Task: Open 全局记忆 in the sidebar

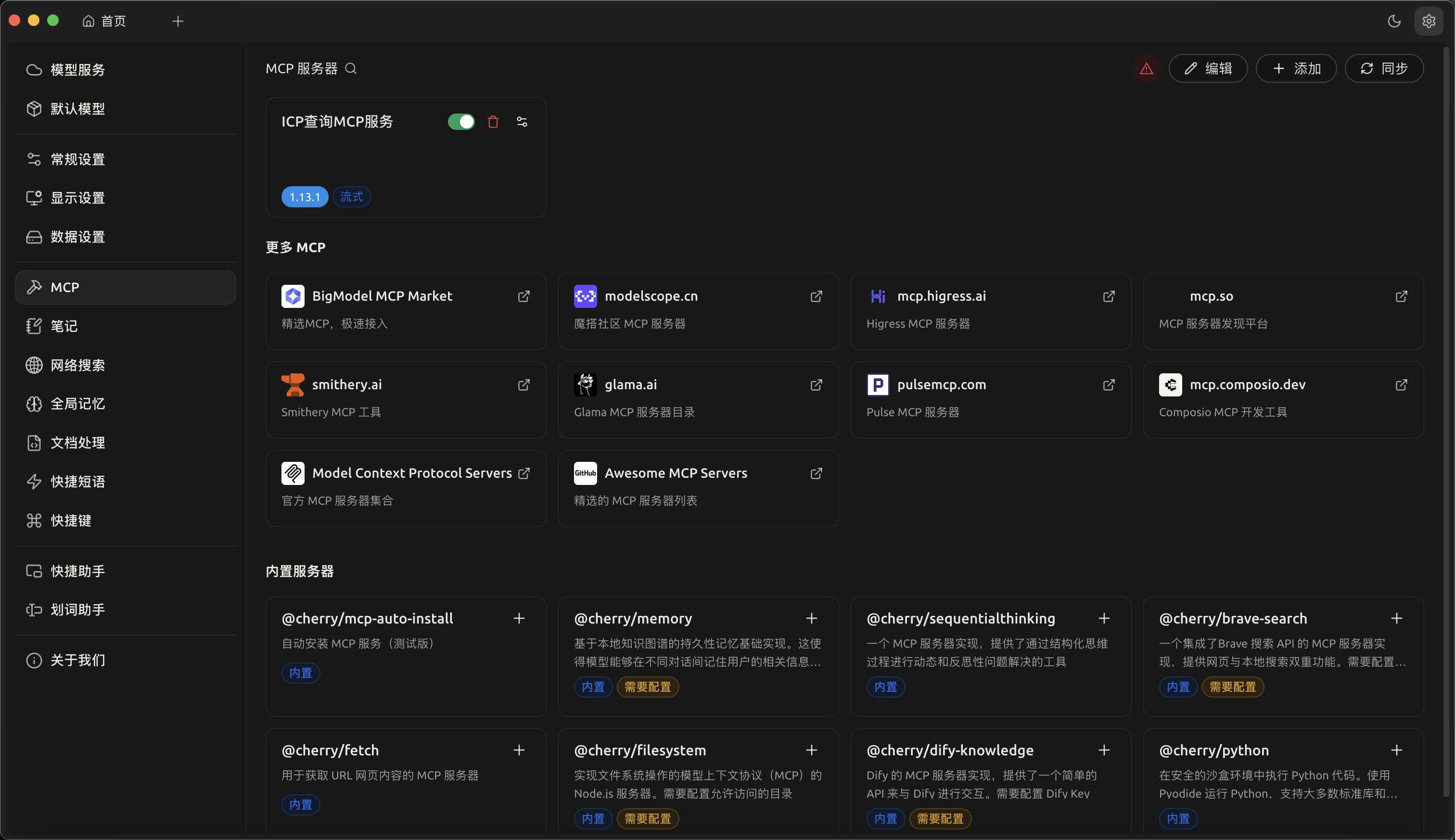Action: click(126, 404)
